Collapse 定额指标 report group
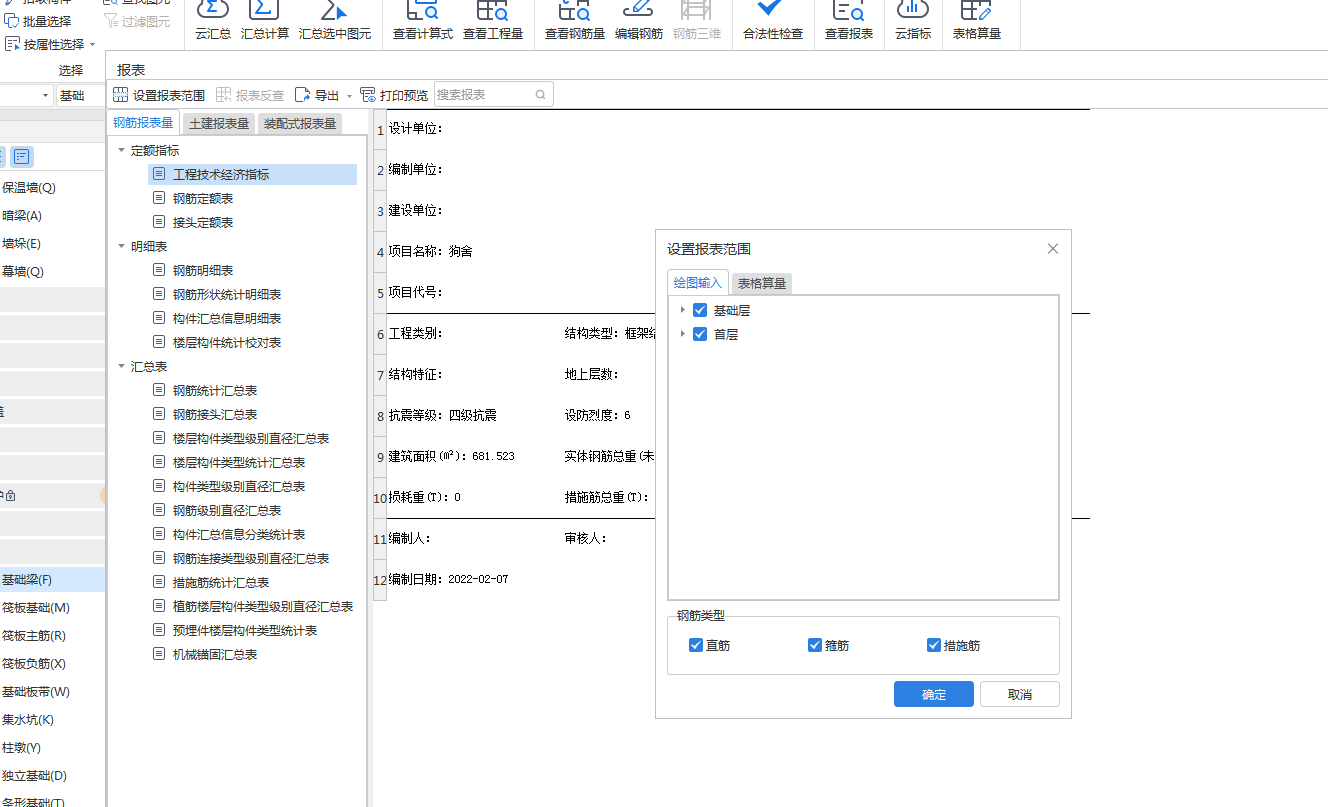The width and height of the screenshot is (1328, 807). [x=121, y=150]
